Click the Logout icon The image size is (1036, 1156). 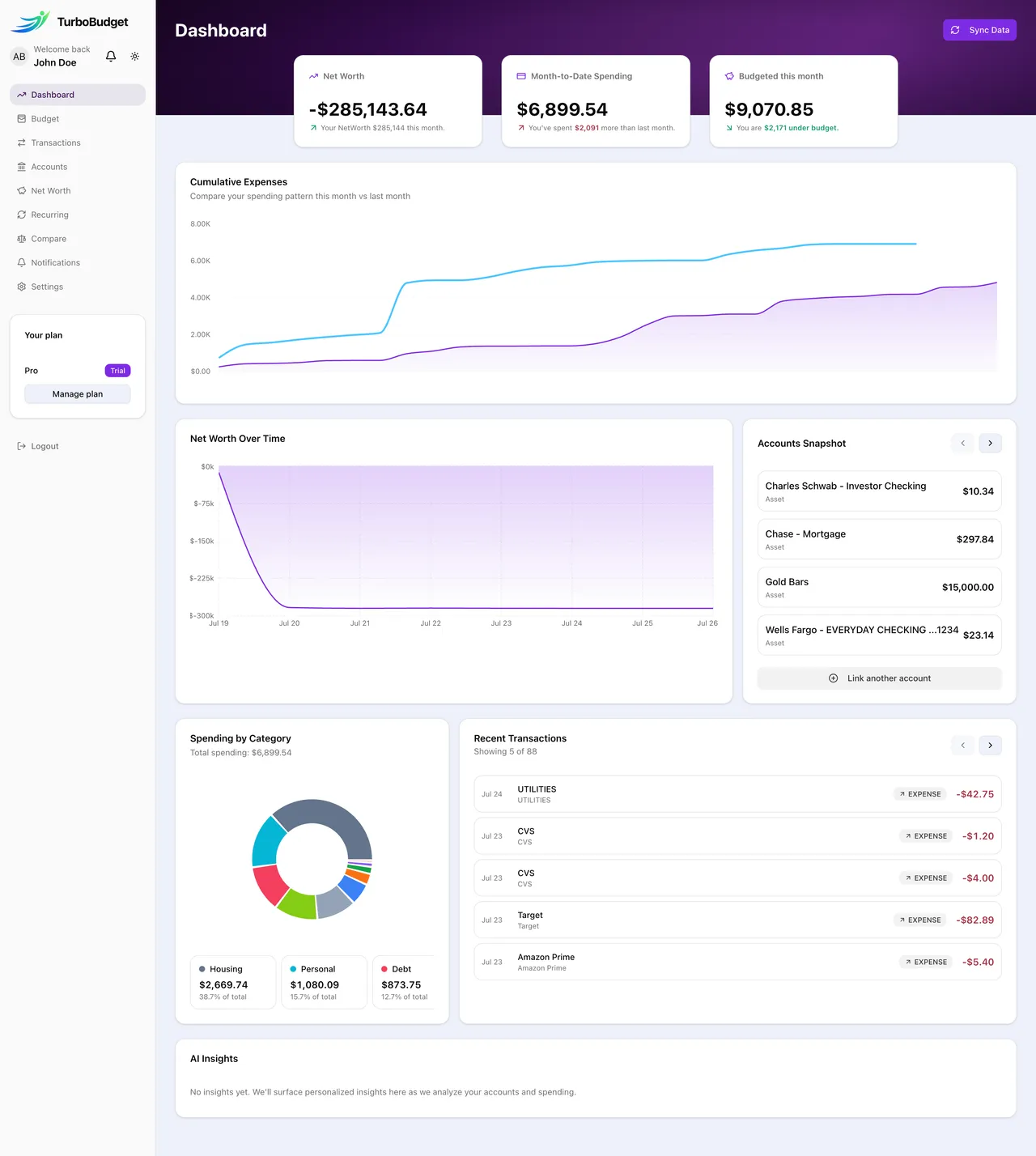click(x=22, y=446)
